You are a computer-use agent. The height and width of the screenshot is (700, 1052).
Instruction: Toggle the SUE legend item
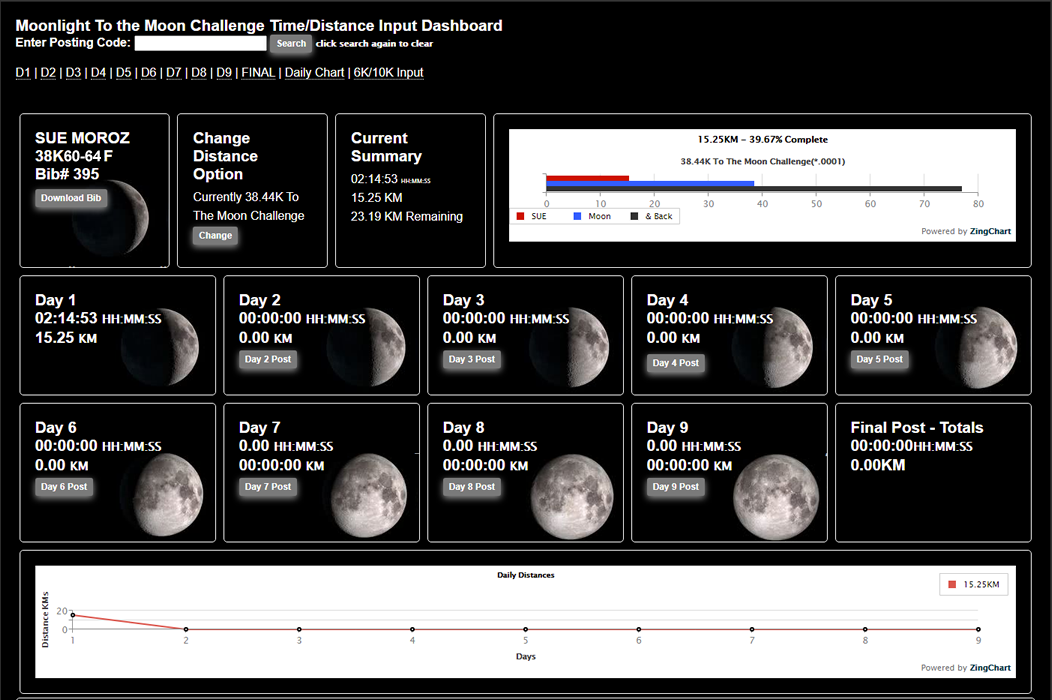(531, 216)
